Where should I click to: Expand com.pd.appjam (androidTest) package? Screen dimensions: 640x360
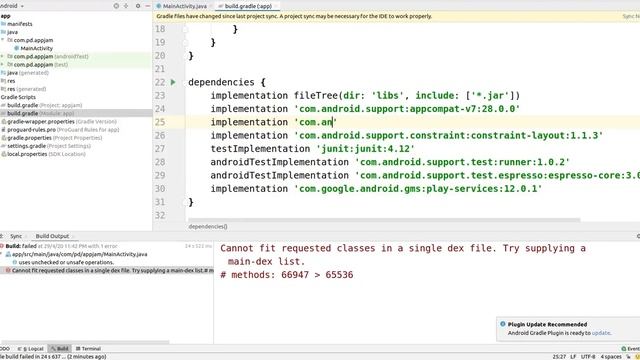point(2,56)
